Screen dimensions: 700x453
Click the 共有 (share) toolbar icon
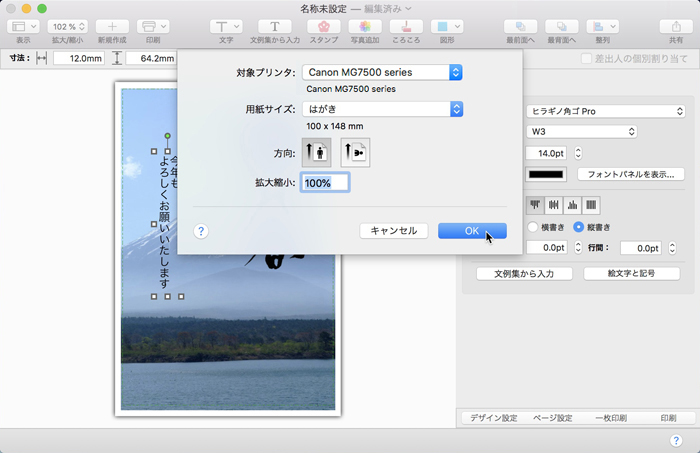[x=676, y=26]
